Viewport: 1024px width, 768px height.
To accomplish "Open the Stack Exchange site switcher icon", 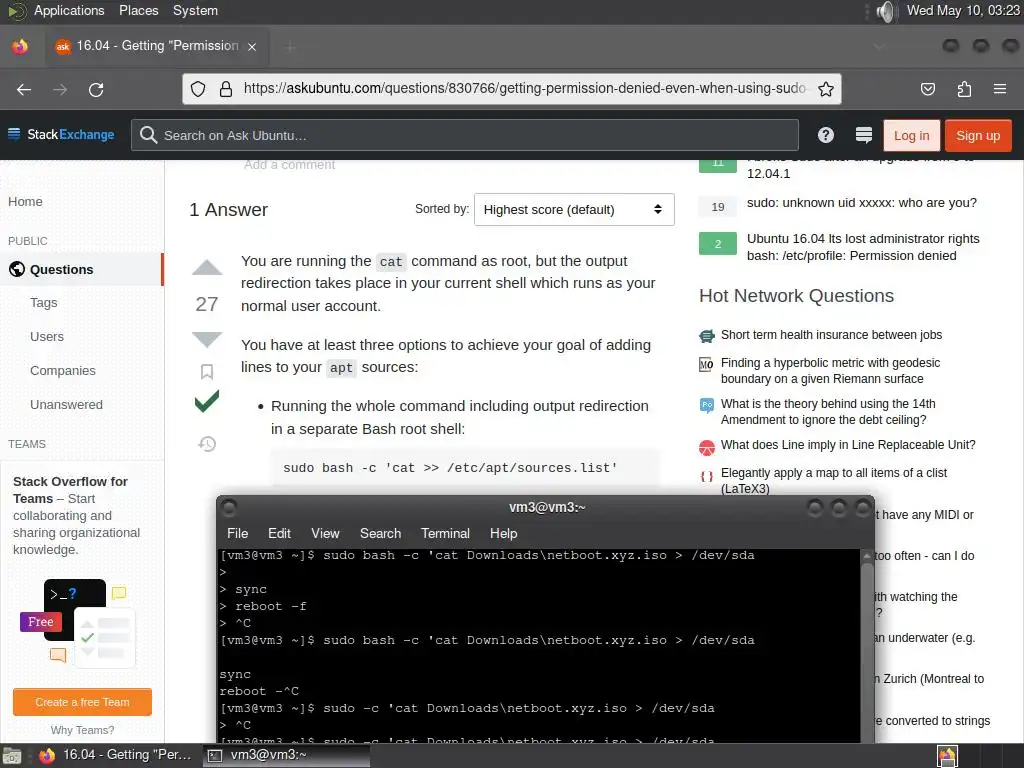I will [x=863, y=135].
